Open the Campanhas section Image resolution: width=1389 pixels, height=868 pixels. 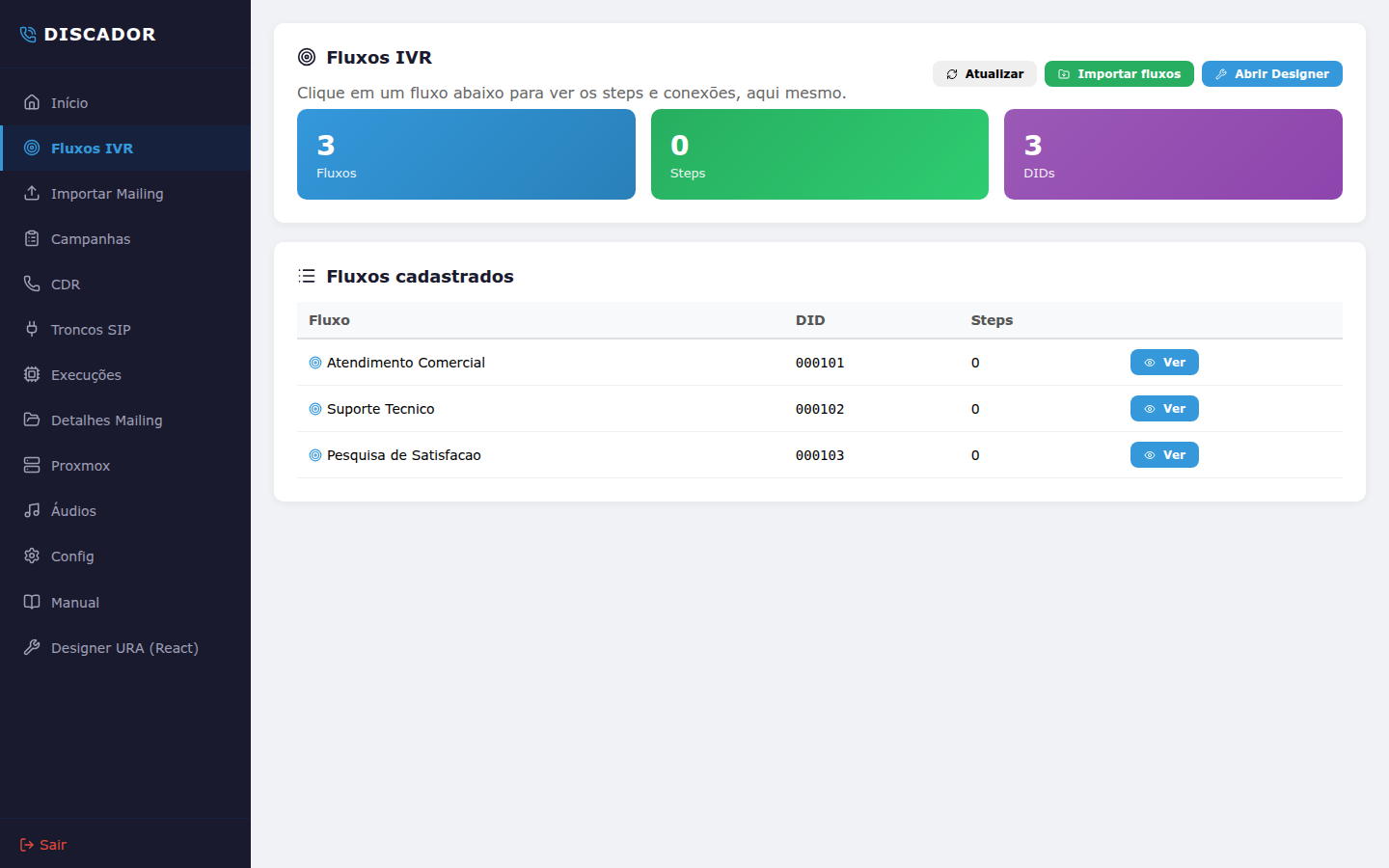click(125, 238)
